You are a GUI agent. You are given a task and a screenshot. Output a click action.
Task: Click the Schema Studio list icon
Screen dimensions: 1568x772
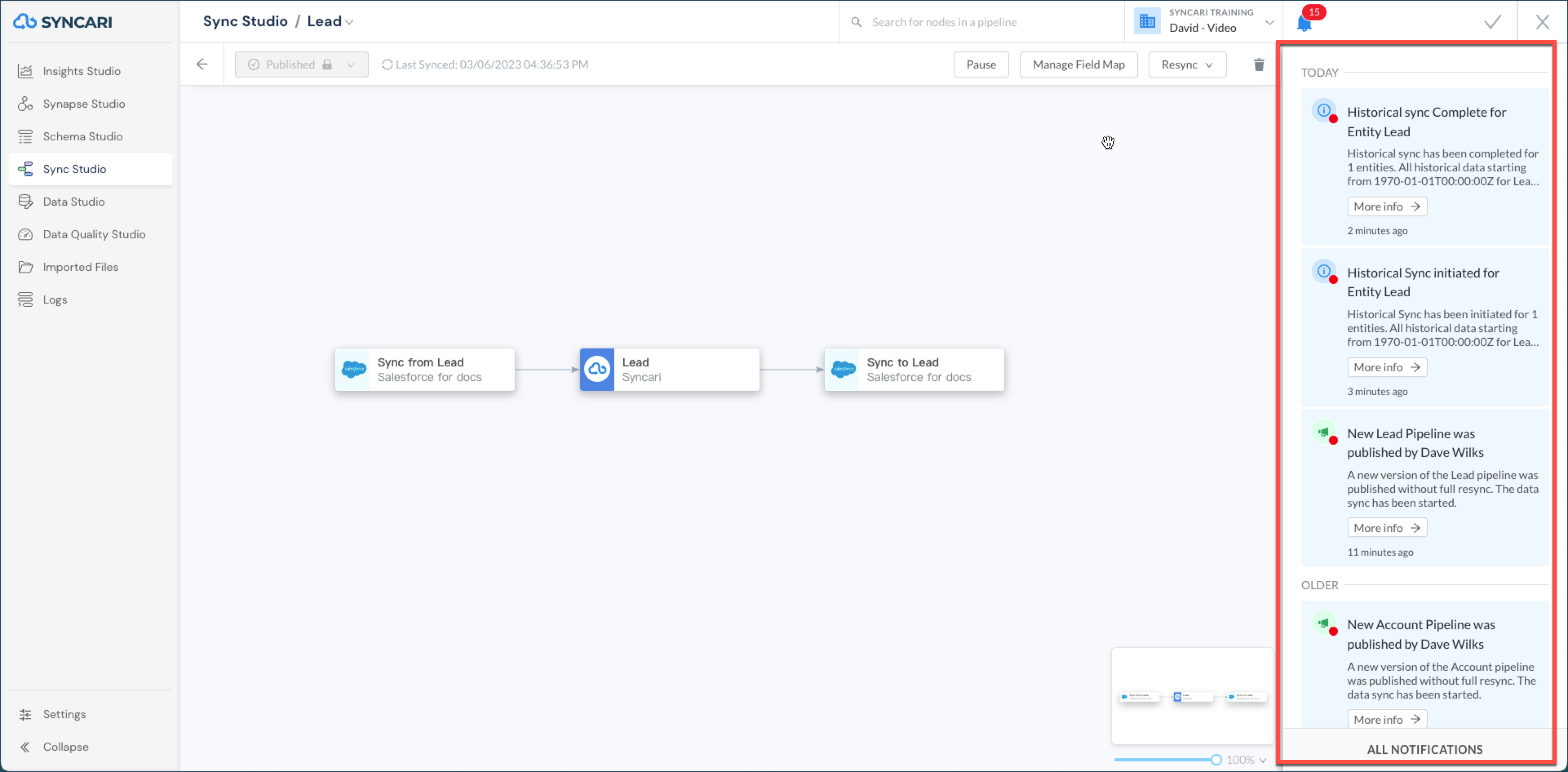click(26, 136)
